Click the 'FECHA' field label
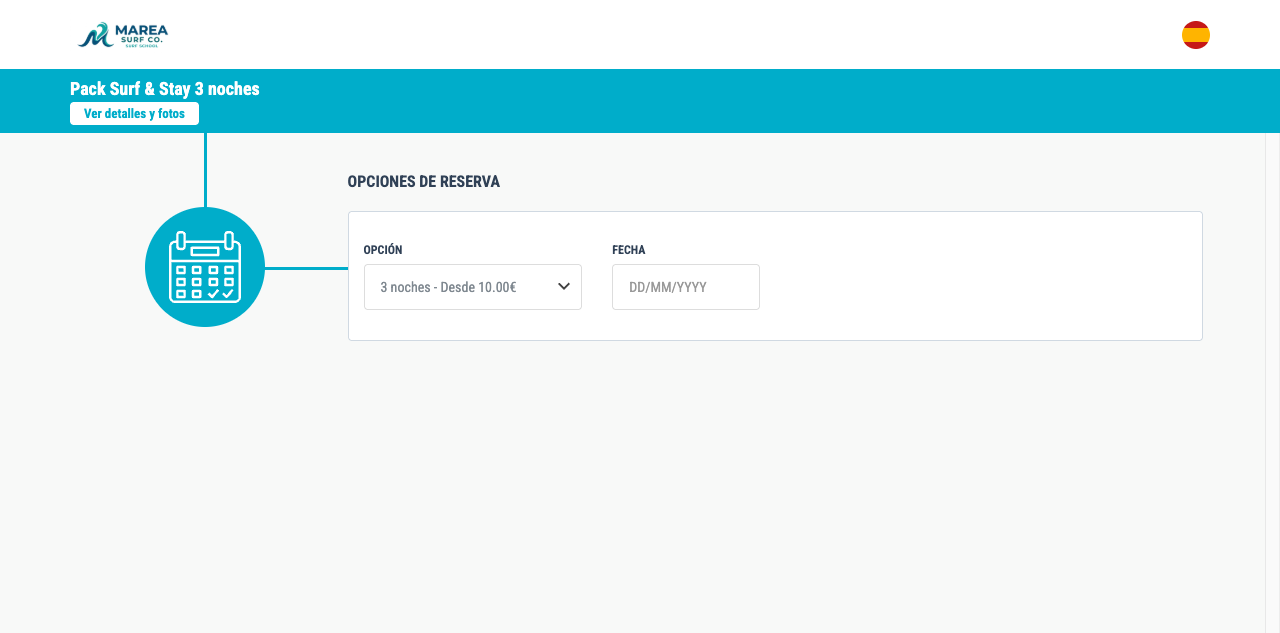This screenshot has height=633, width=1280. [x=629, y=250]
